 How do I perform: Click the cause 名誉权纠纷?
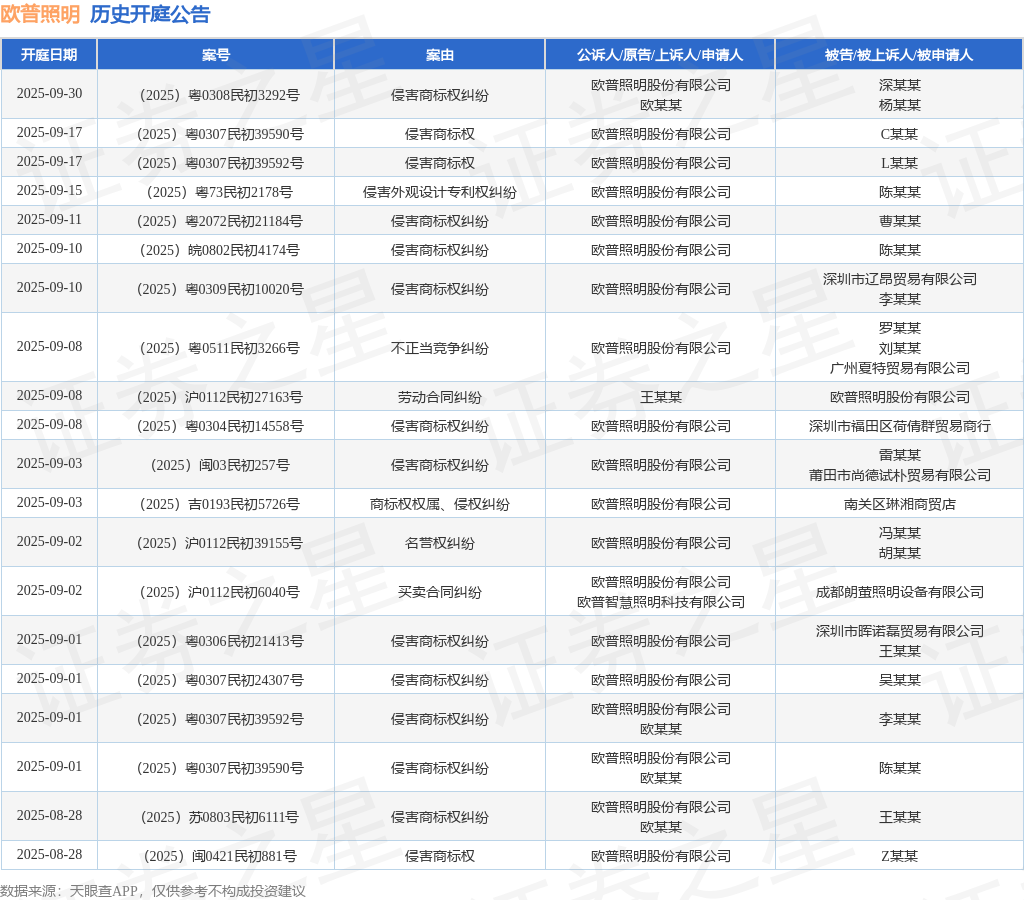click(440, 543)
